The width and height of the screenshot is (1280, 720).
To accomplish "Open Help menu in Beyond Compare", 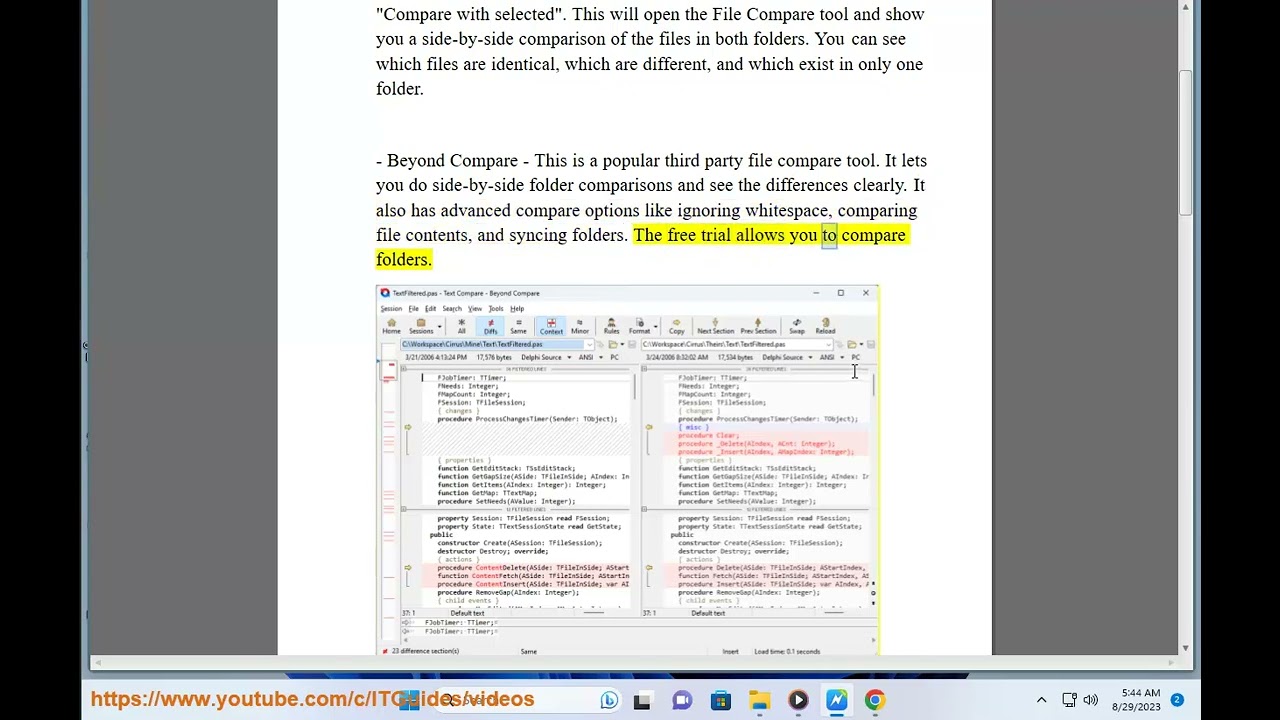I will [517, 309].
